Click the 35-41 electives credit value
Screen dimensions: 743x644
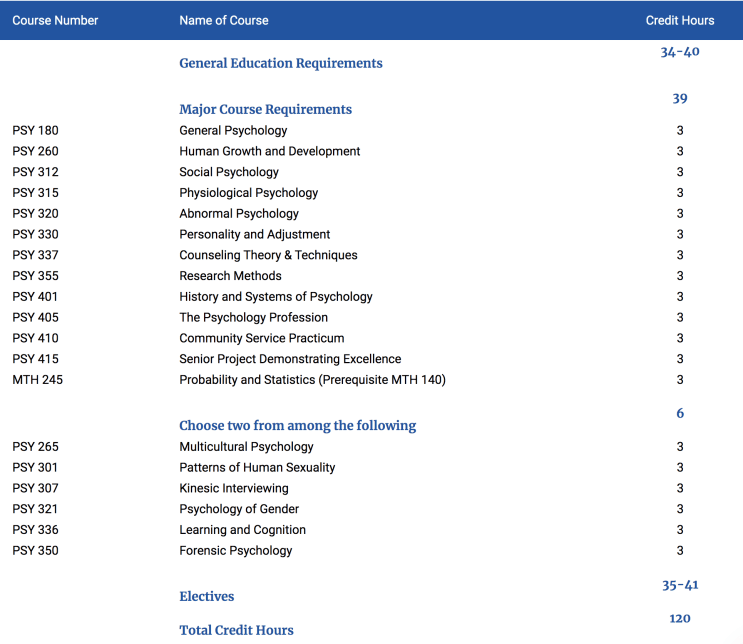[680, 586]
